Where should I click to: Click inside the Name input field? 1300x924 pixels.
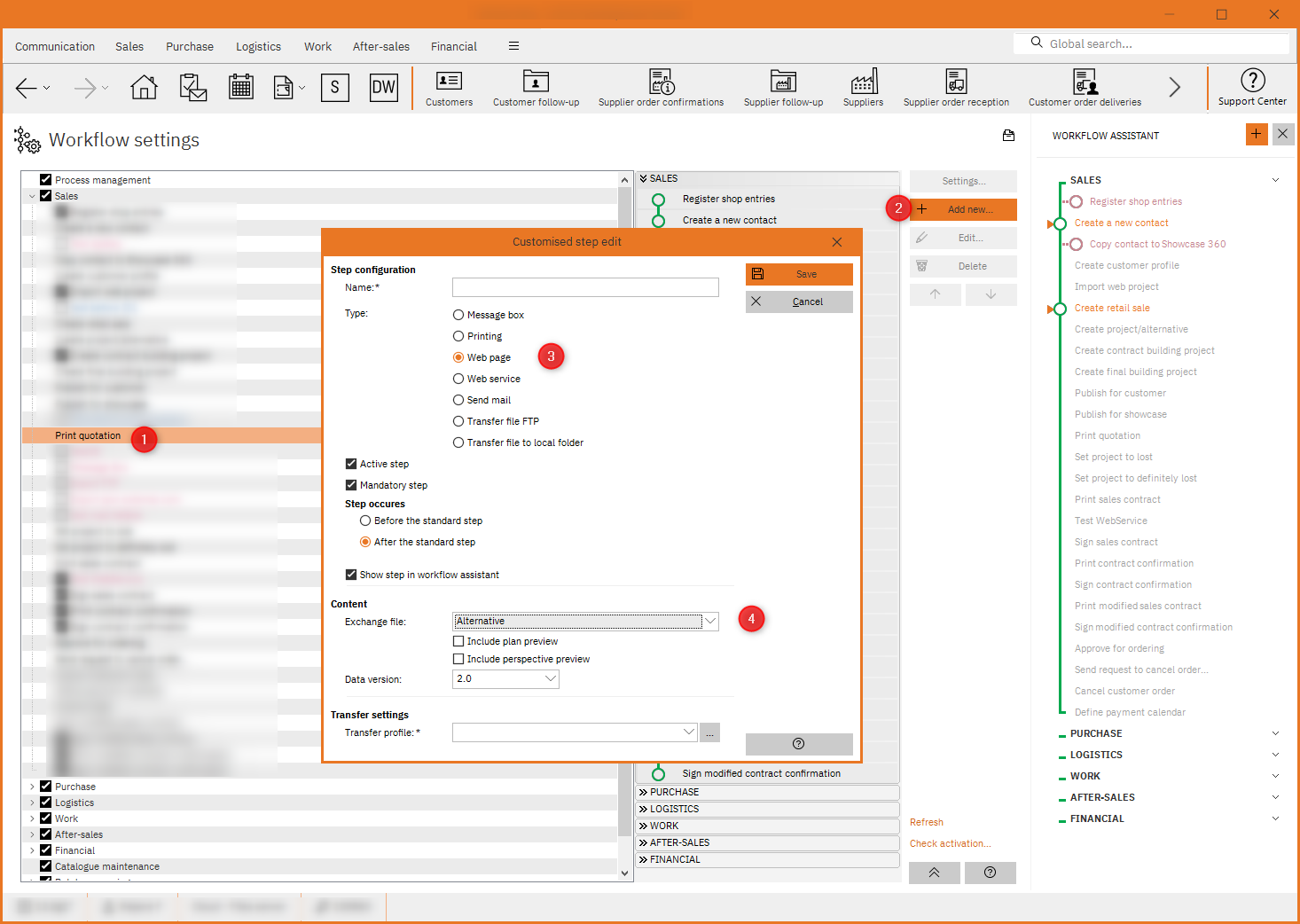tap(584, 287)
